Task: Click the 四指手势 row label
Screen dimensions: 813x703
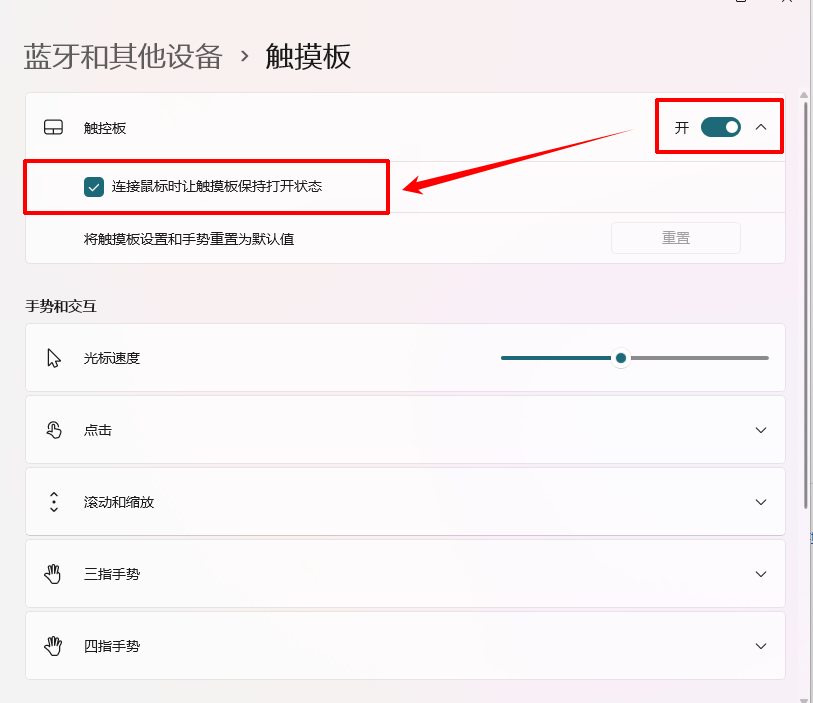Action: (112, 646)
